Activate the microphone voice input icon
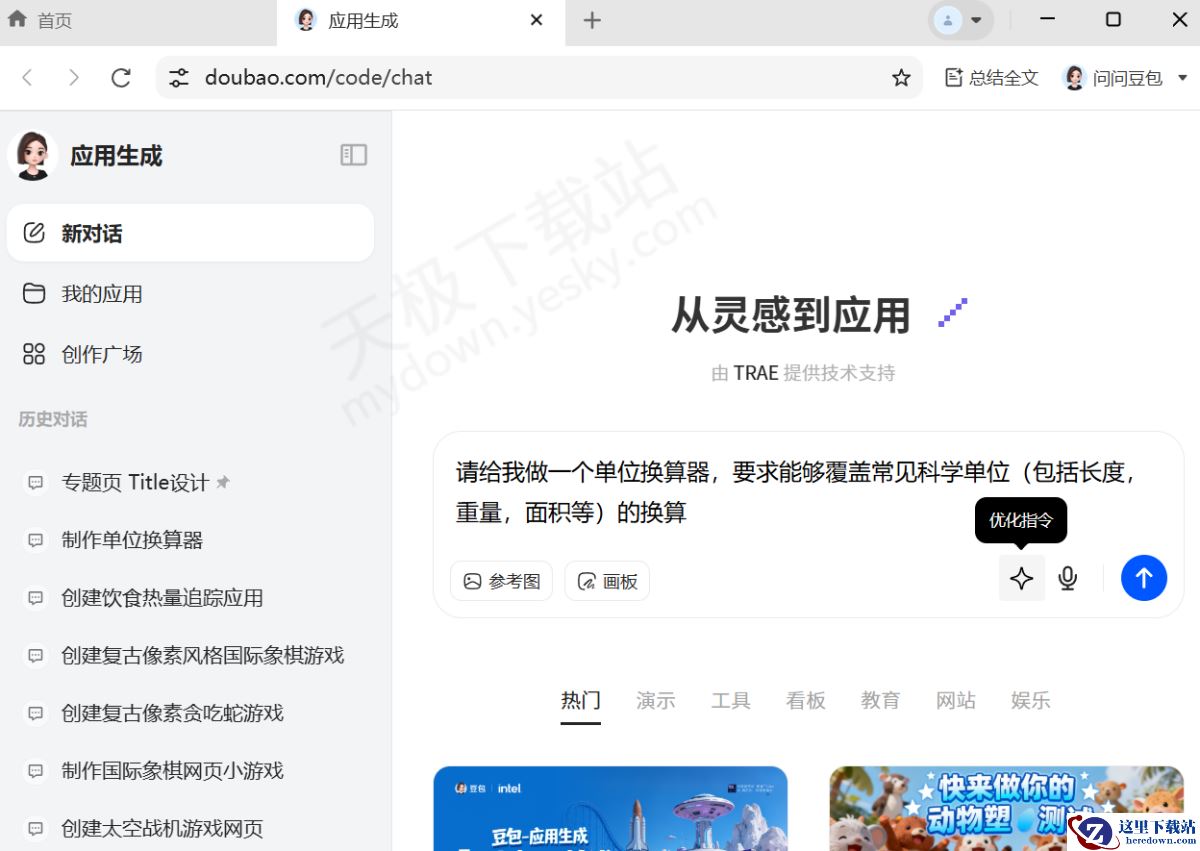The height and width of the screenshot is (851, 1200). (x=1067, y=578)
